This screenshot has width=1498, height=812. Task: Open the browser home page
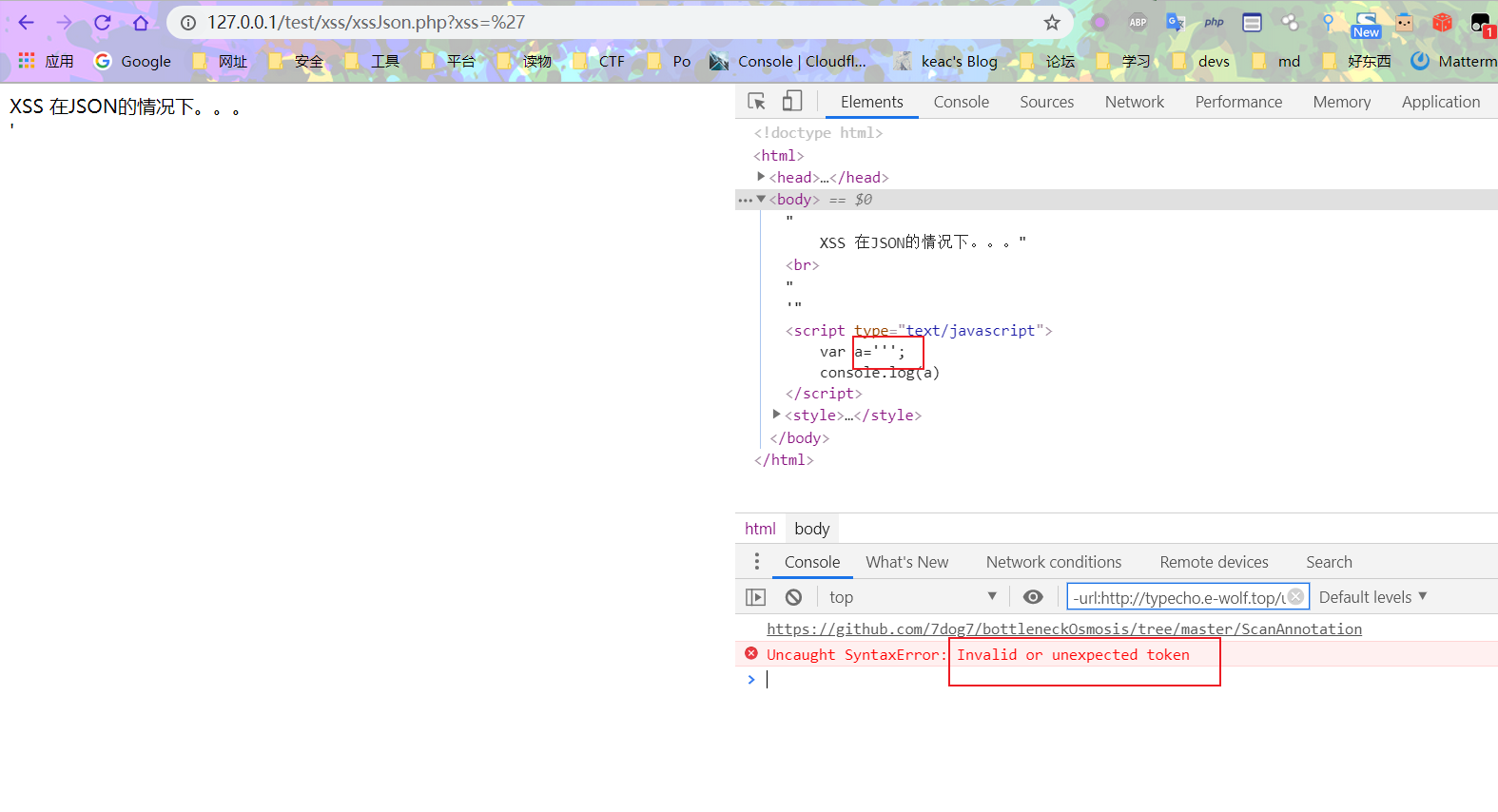point(141,22)
